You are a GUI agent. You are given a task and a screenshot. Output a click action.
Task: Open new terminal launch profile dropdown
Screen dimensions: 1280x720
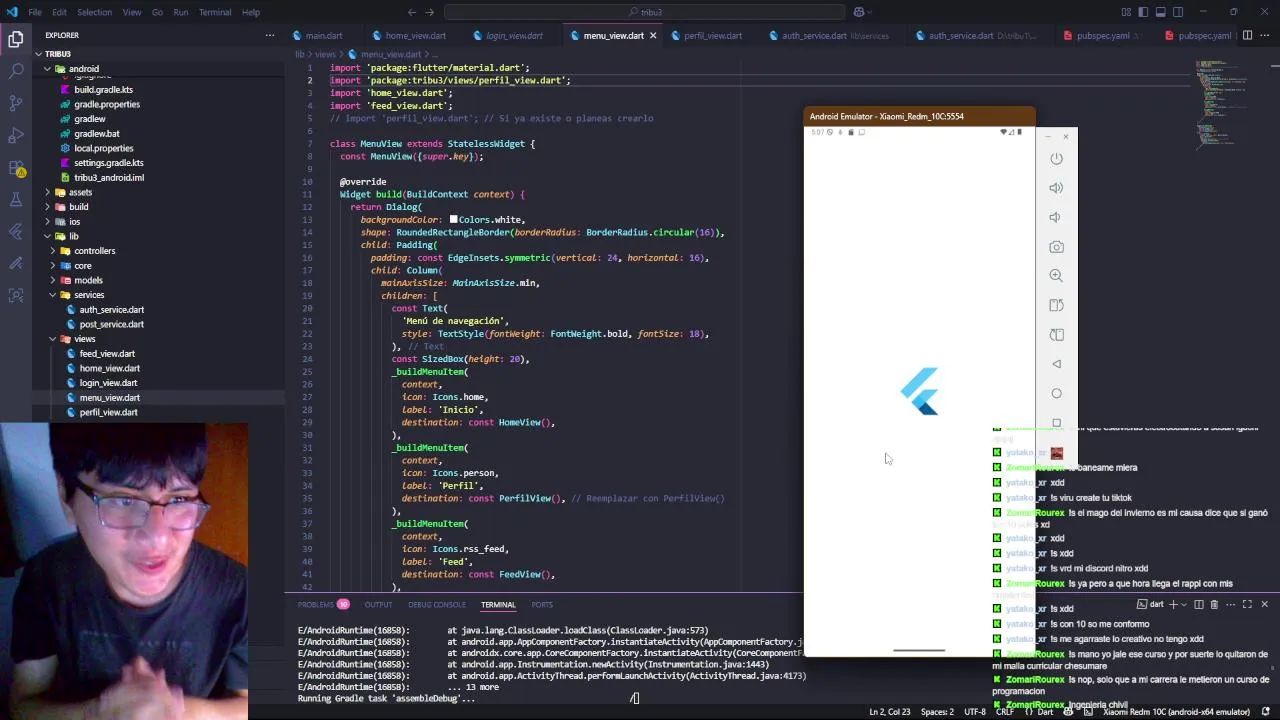click(x=1185, y=604)
